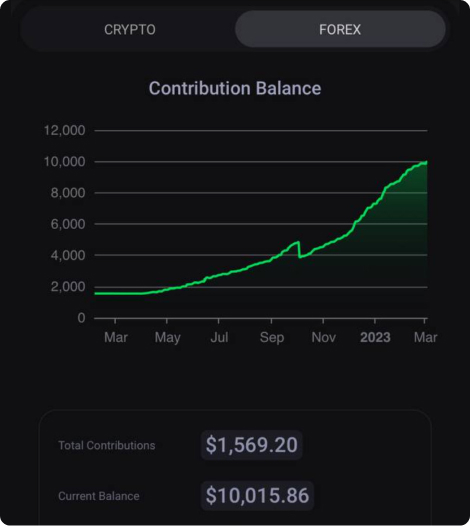This screenshot has width=470, height=526.
Task: Click the Jul label on the x-axis
Action: pos(219,337)
